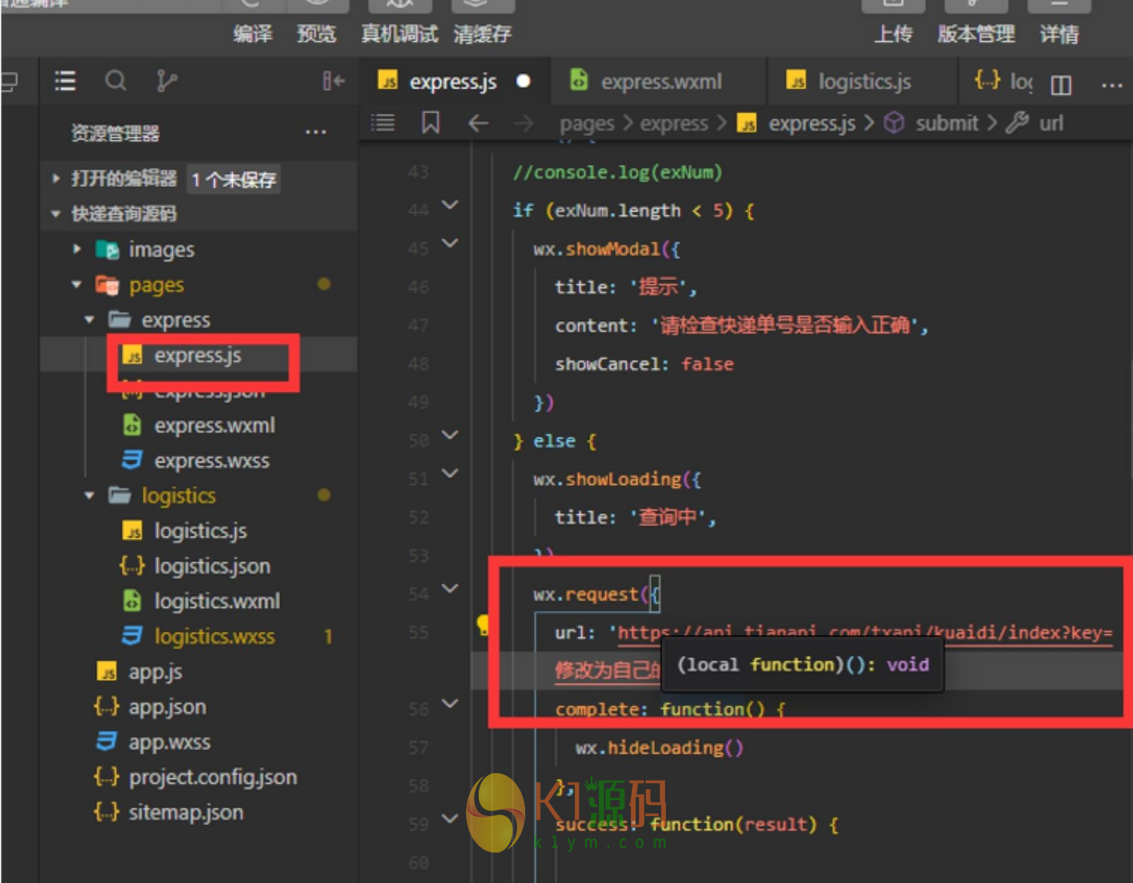The image size is (1133, 883).
Task: Click the explorer list icon in sidebar
Action: (x=65, y=81)
